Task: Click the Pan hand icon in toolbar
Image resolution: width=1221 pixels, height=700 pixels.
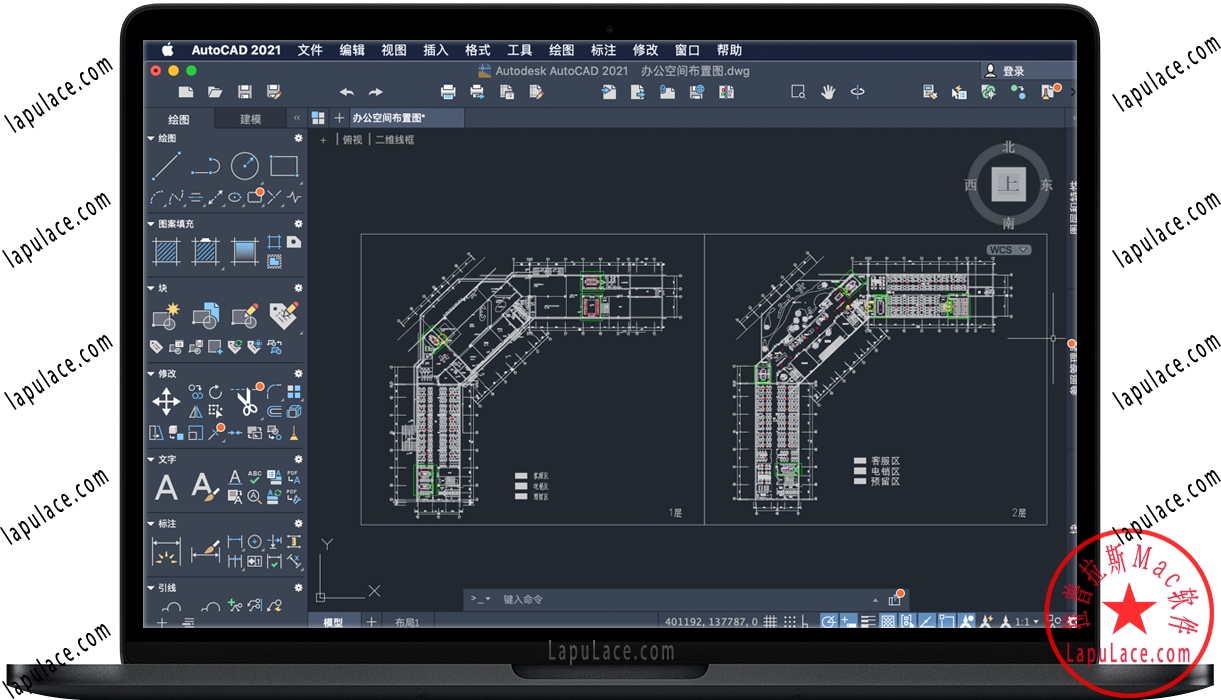Action: tap(828, 92)
